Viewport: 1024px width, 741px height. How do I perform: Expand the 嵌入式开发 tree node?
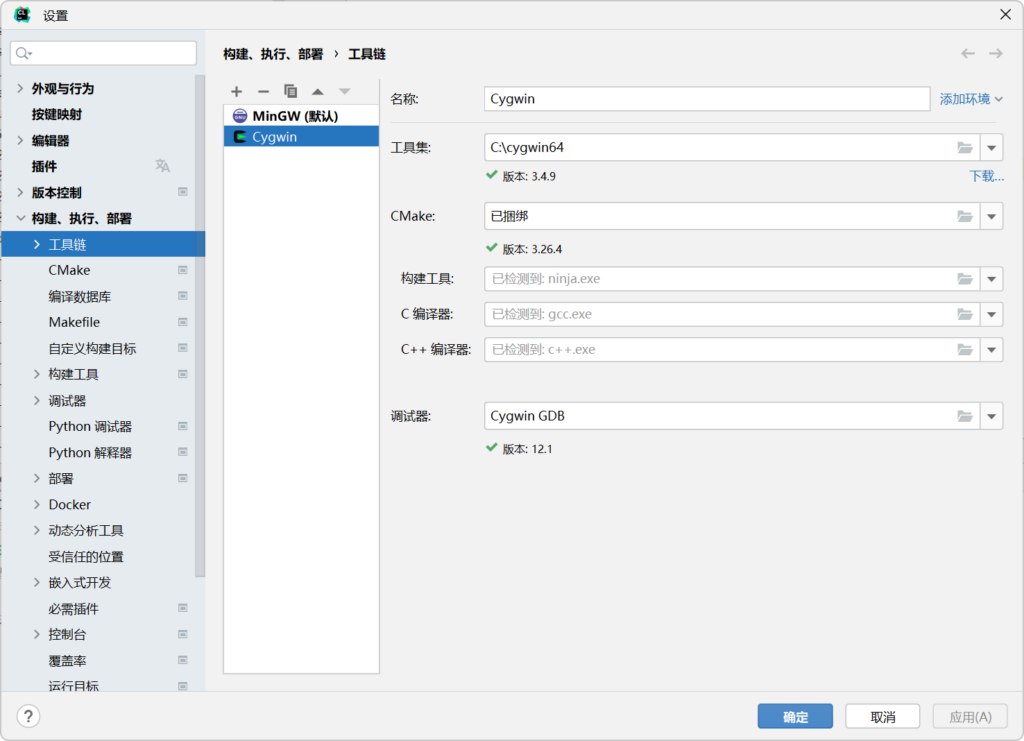37,582
